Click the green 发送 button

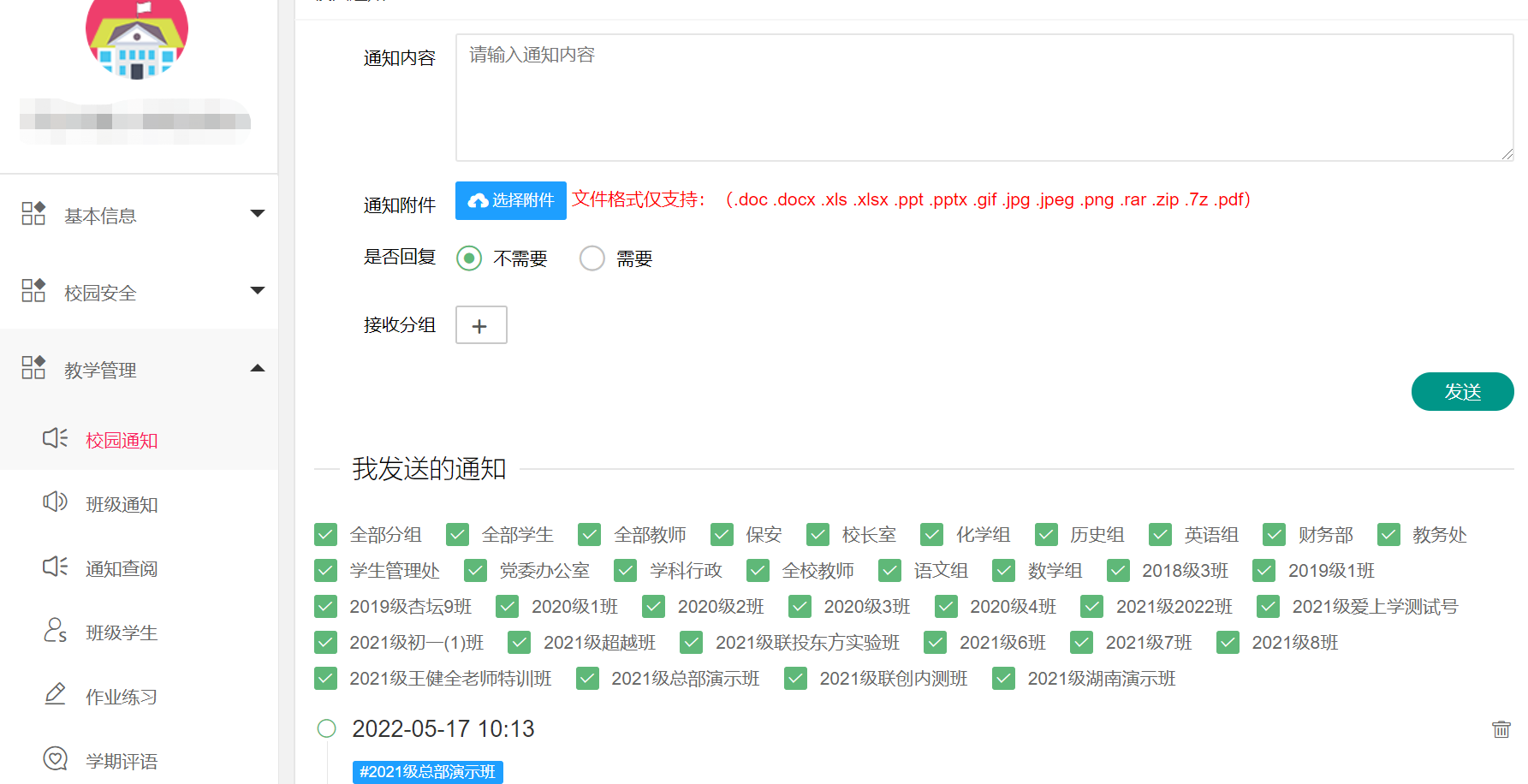pos(1462,392)
